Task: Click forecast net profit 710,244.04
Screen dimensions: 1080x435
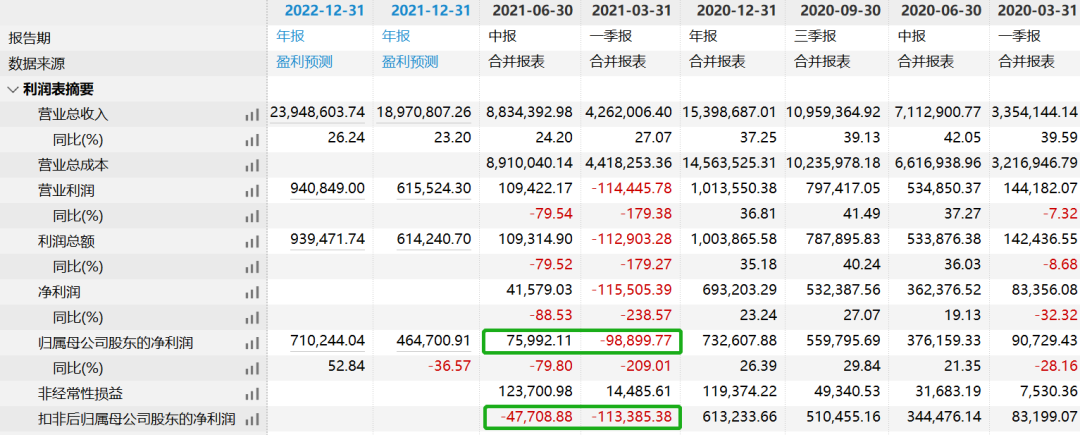Action: click(x=327, y=343)
